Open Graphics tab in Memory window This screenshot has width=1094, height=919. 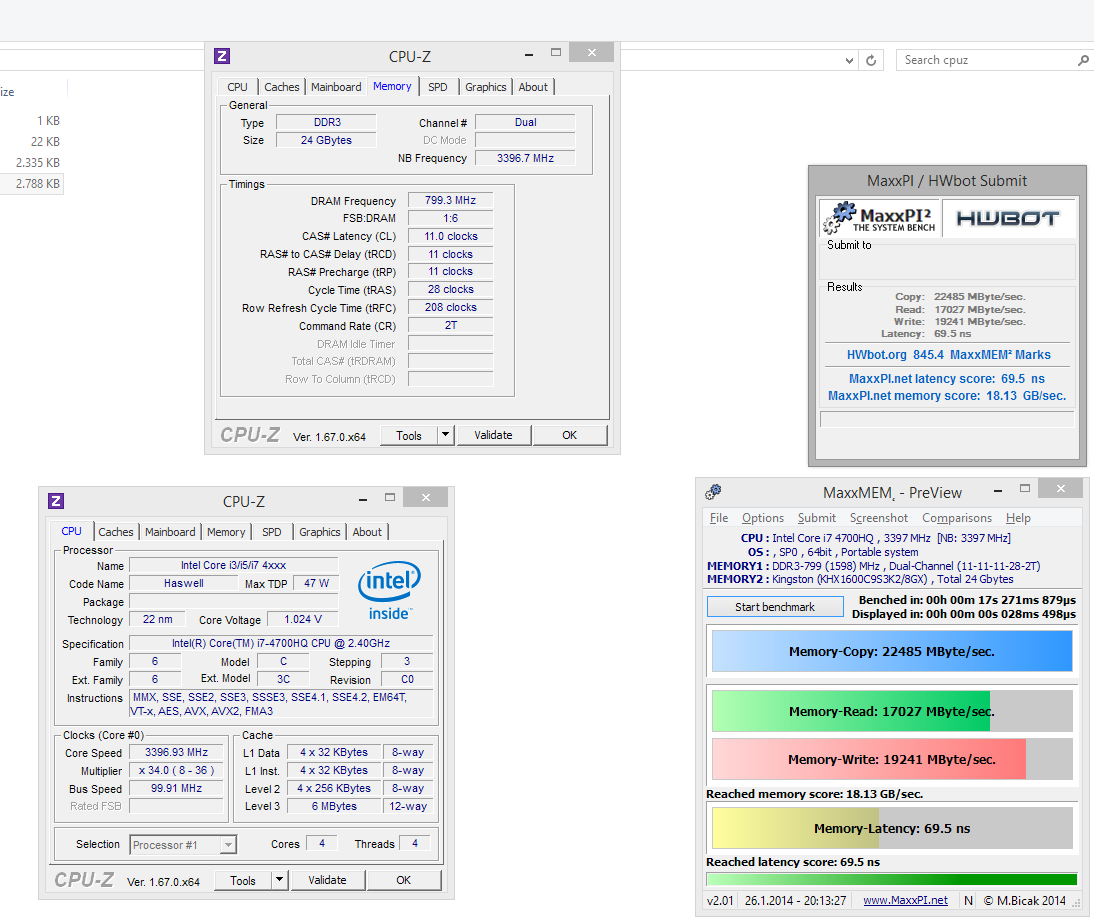[486, 87]
